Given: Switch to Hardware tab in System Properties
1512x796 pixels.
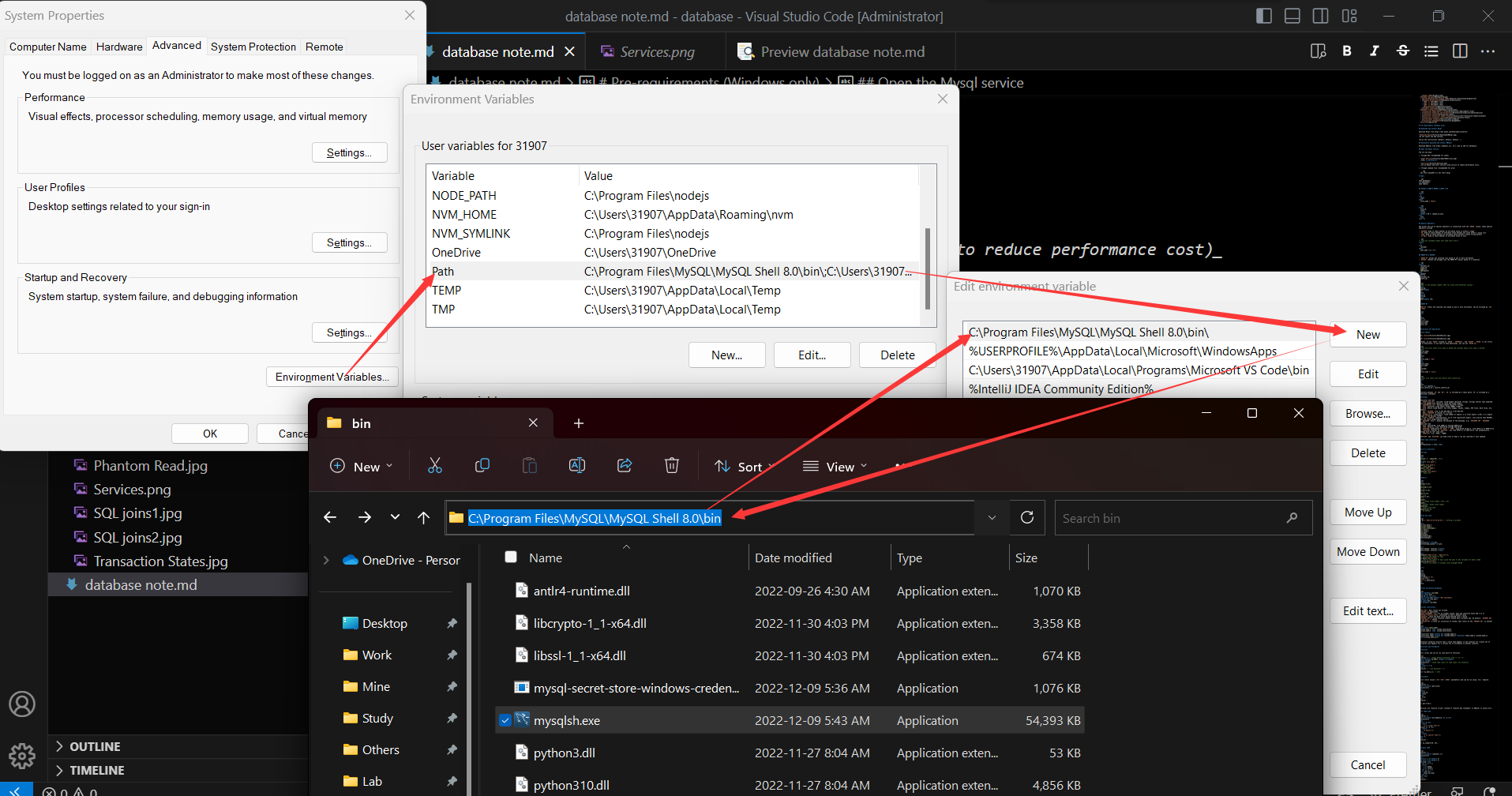Looking at the screenshot, I should pyautogui.click(x=119, y=47).
